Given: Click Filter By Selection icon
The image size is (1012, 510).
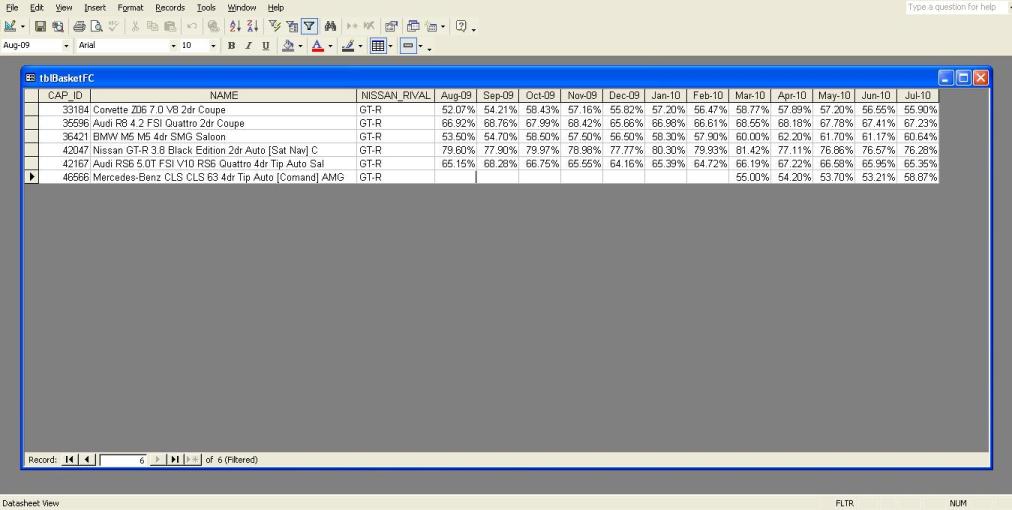Looking at the screenshot, I should tap(274, 26).
